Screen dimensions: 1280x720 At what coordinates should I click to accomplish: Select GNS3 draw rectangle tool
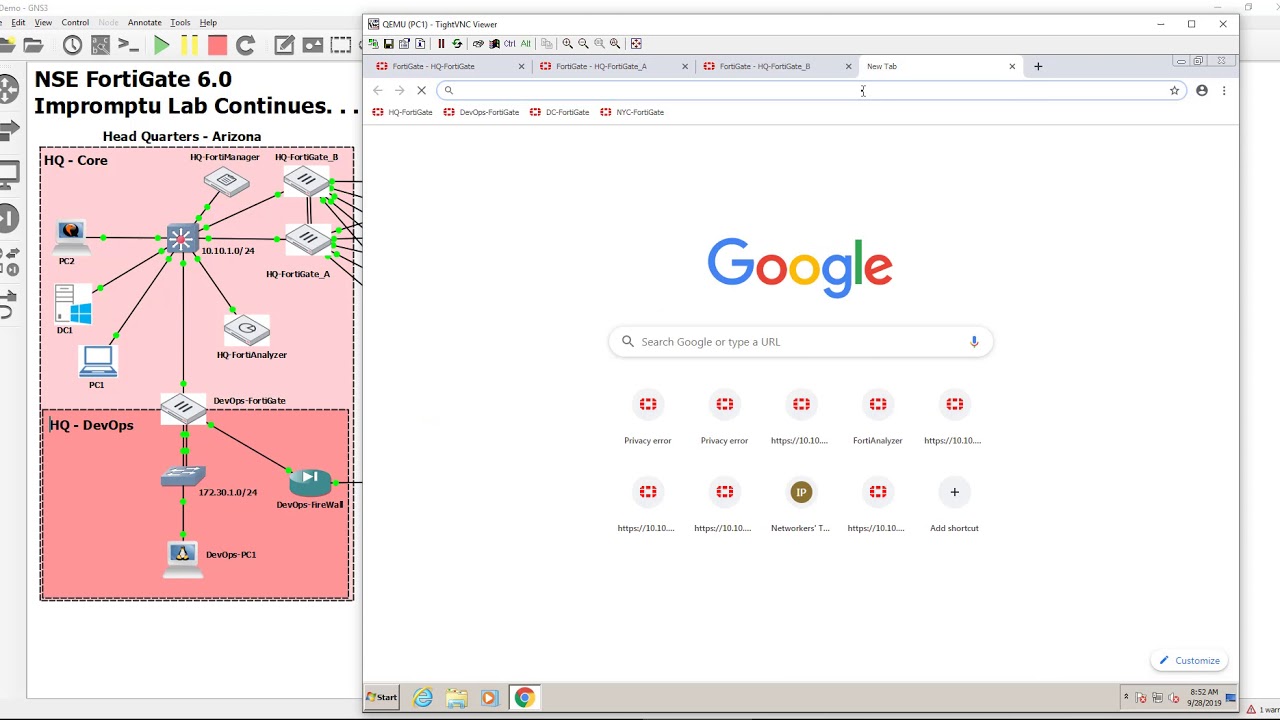[341, 45]
